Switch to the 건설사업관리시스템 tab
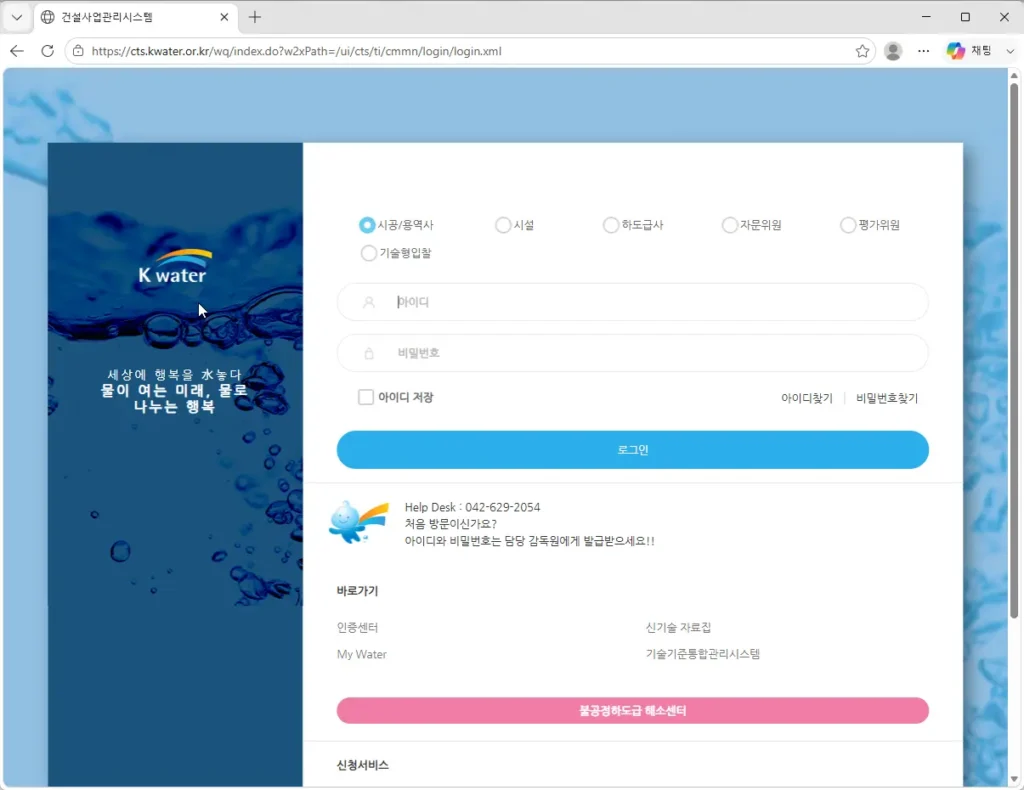The width and height of the screenshot is (1024, 790). point(134,17)
